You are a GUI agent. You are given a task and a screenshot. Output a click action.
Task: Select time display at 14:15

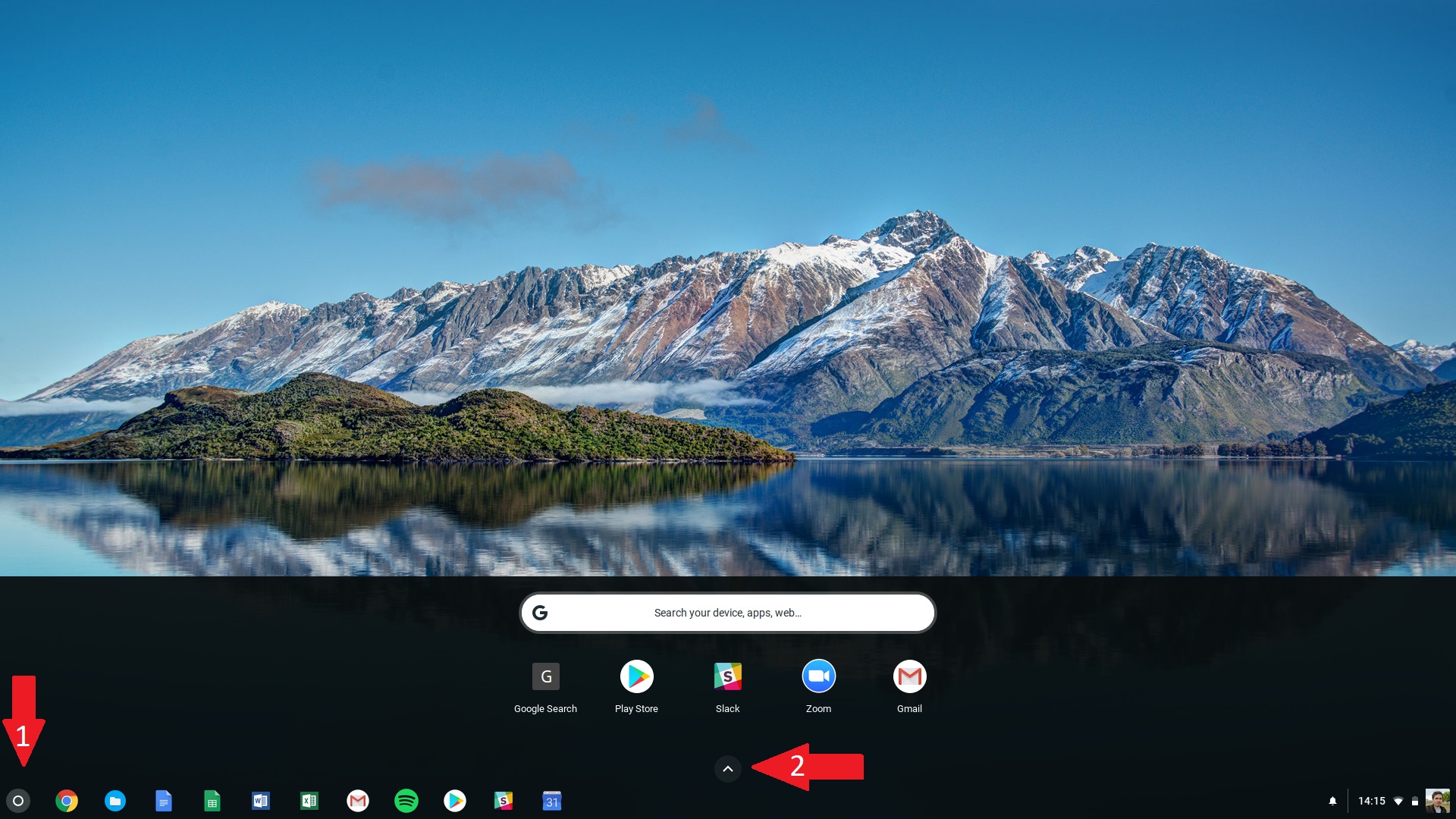pyautogui.click(x=1371, y=800)
